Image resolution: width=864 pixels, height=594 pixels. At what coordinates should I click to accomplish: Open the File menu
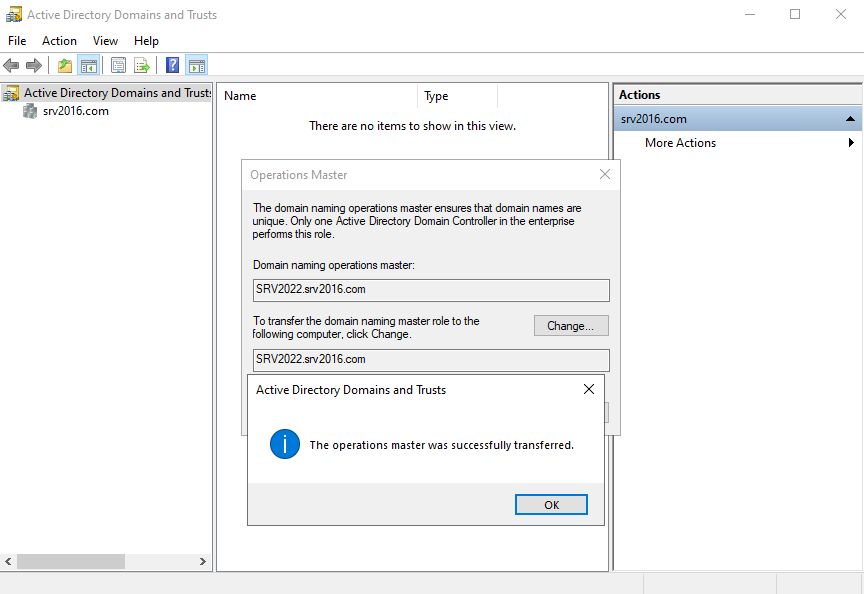click(17, 41)
